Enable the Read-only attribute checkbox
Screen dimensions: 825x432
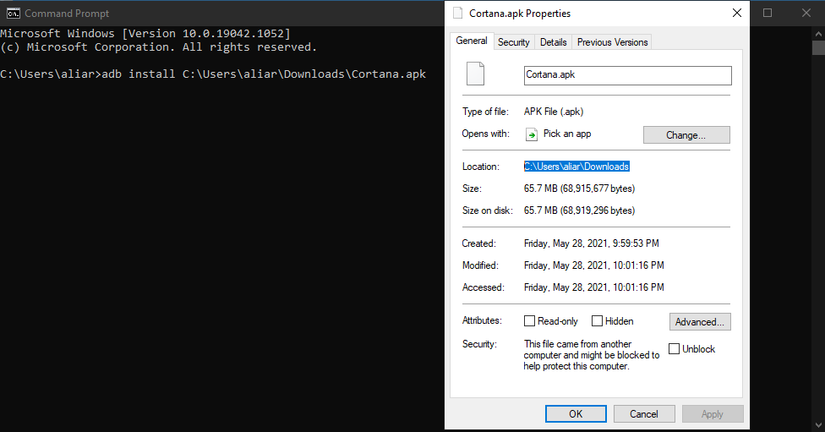click(529, 321)
